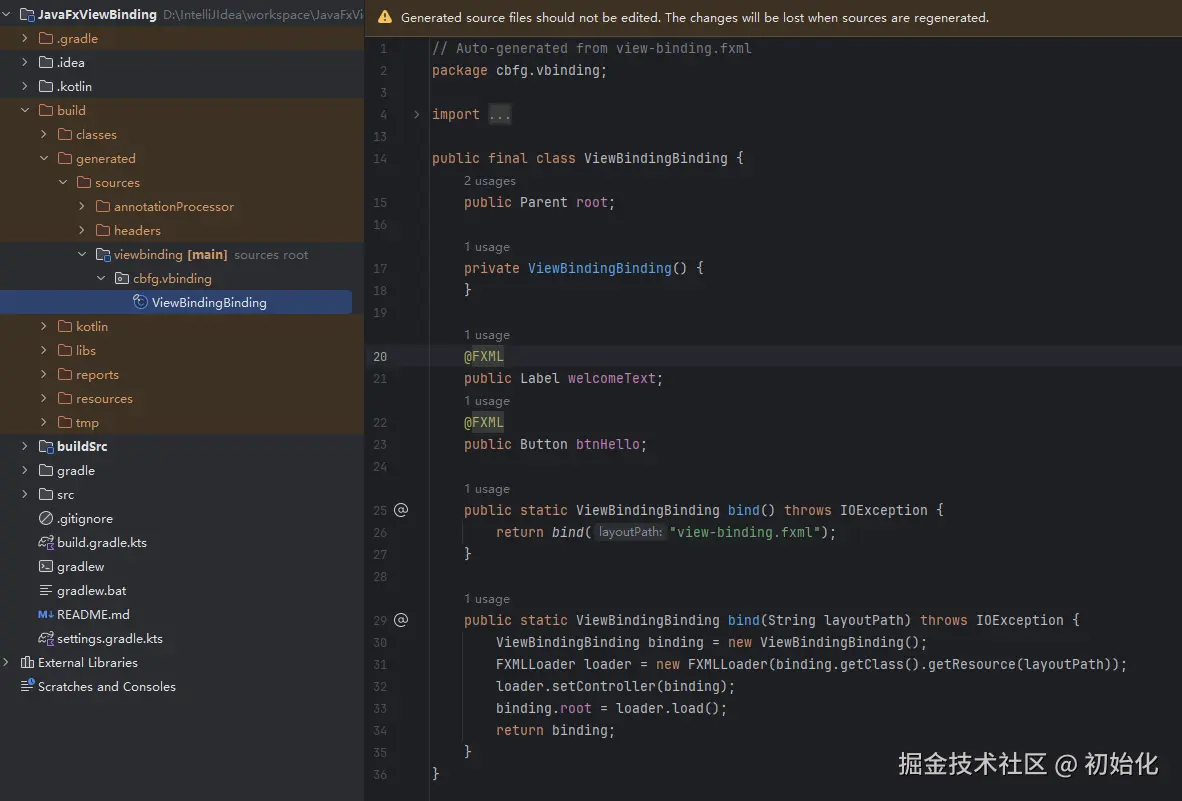Expand External Libraries node
Viewport: 1182px width, 801px height.
pyautogui.click(x=7, y=663)
